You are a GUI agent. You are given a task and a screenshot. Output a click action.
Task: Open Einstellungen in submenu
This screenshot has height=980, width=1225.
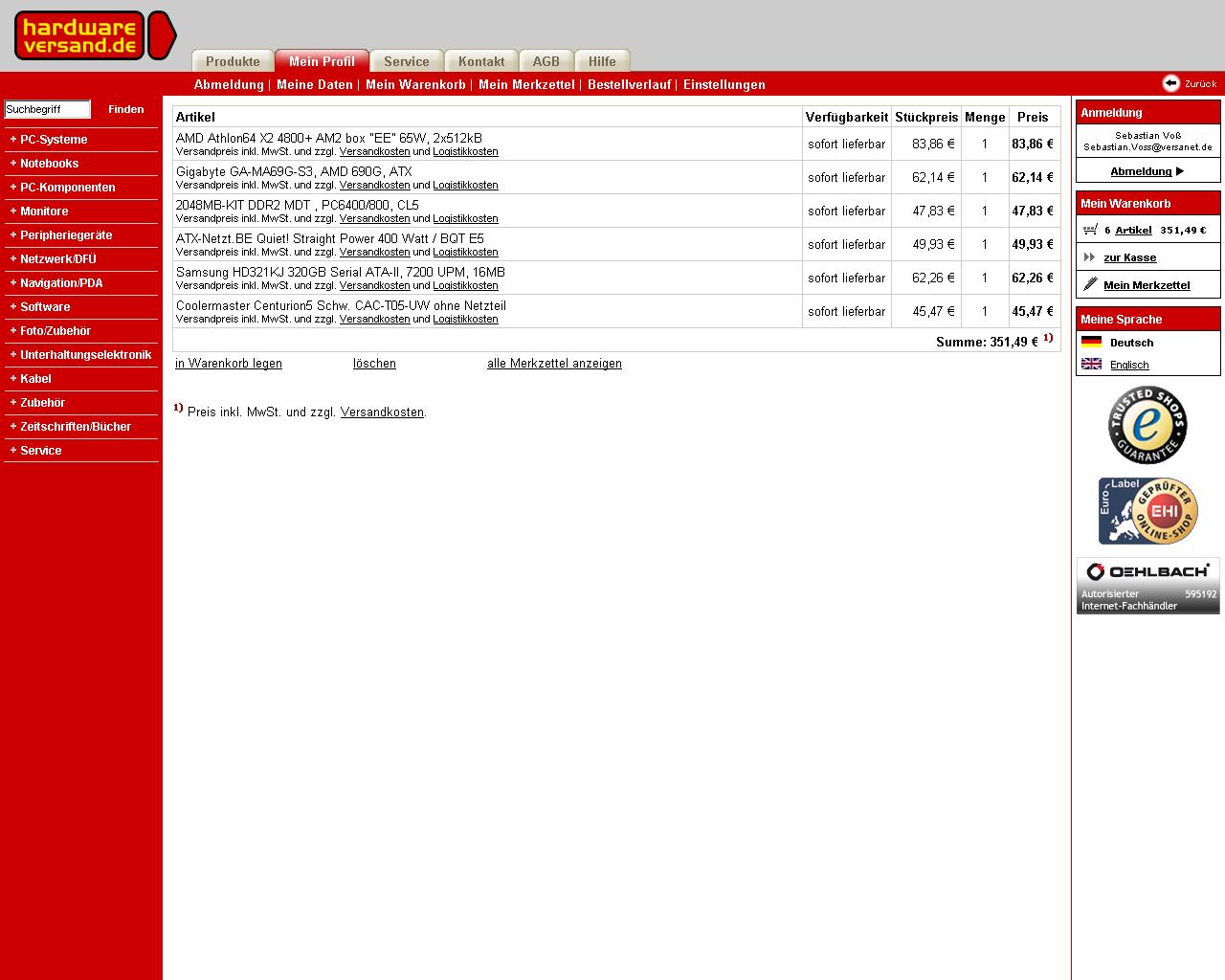click(724, 84)
